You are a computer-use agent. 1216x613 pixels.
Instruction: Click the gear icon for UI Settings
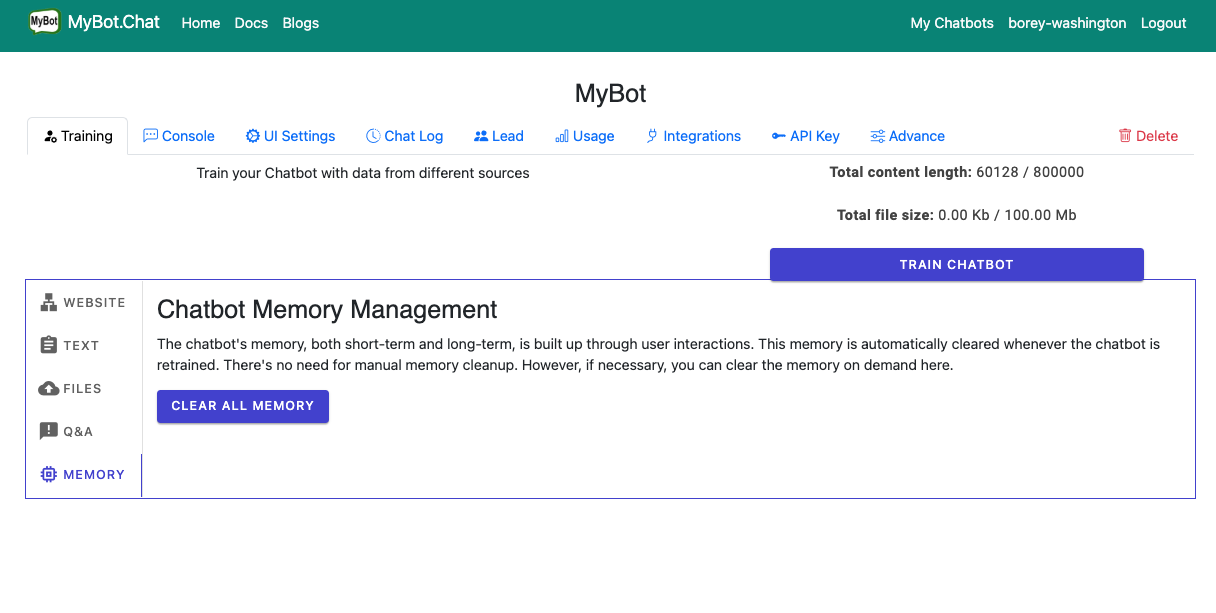coord(253,136)
